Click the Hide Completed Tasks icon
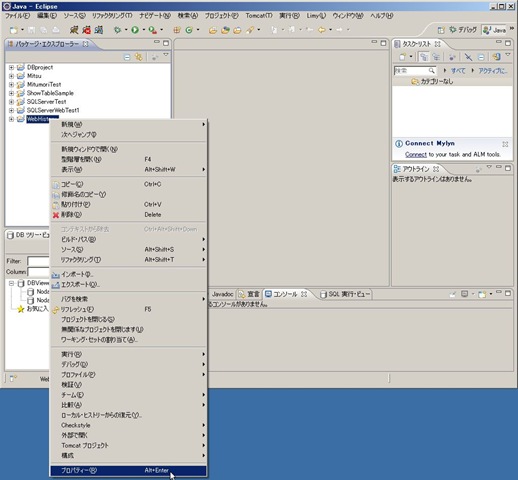The height and width of the screenshot is (480, 518). [468, 57]
